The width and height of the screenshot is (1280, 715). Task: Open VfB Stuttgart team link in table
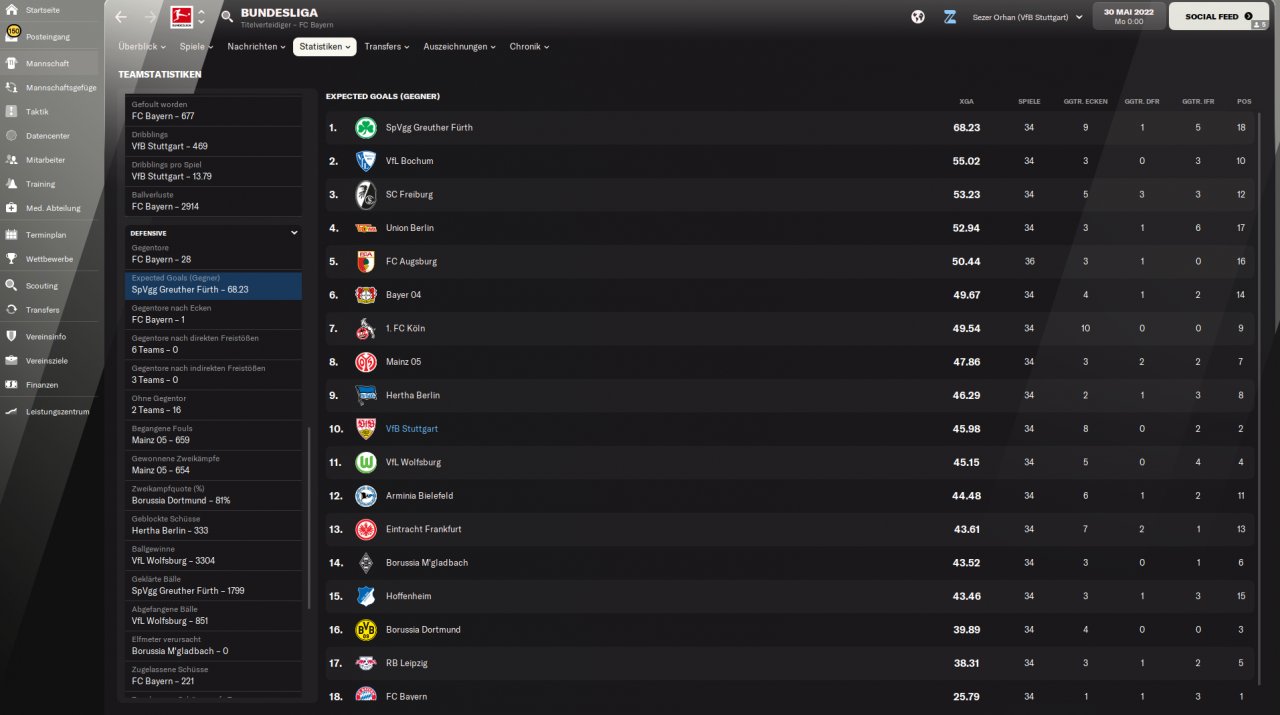pos(412,428)
